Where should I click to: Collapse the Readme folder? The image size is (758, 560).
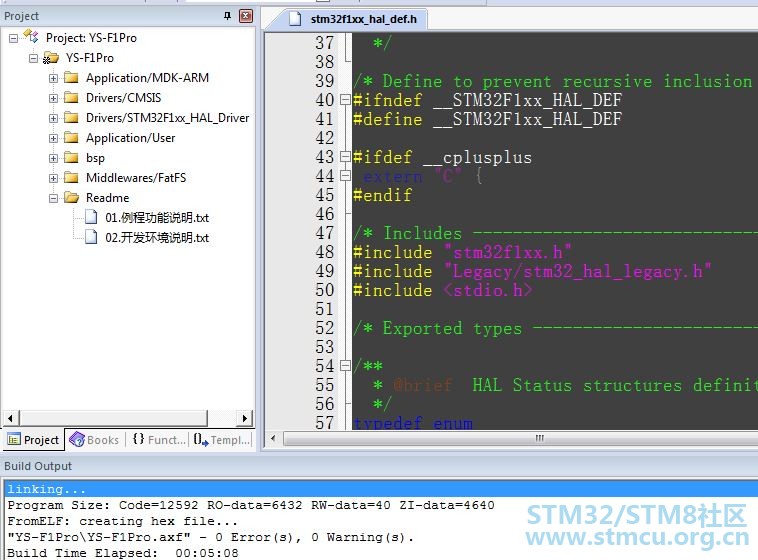53,198
